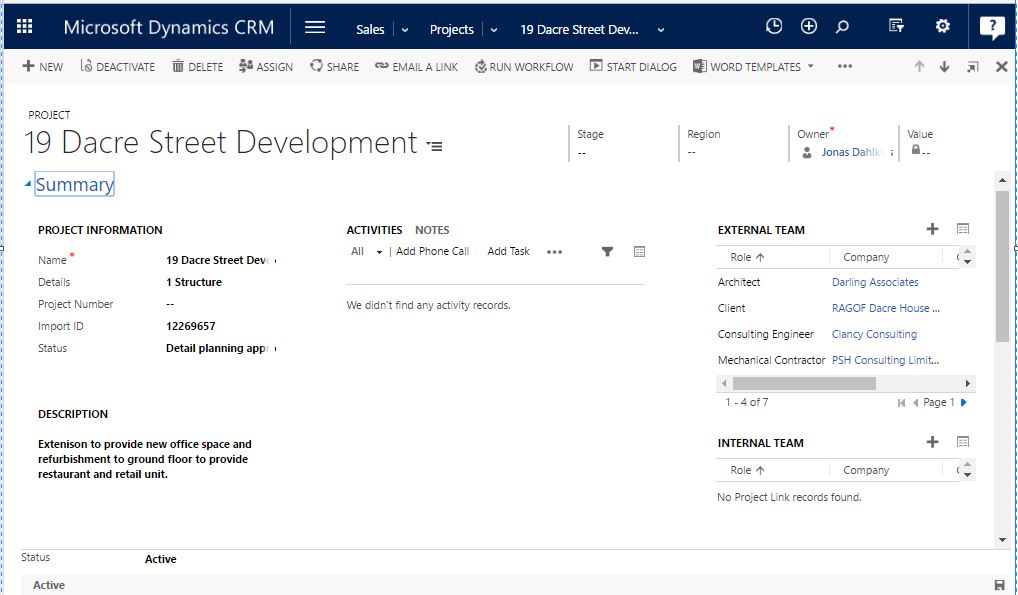Open Clancy Consulting company link
1018x595 pixels.
click(874, 334)
